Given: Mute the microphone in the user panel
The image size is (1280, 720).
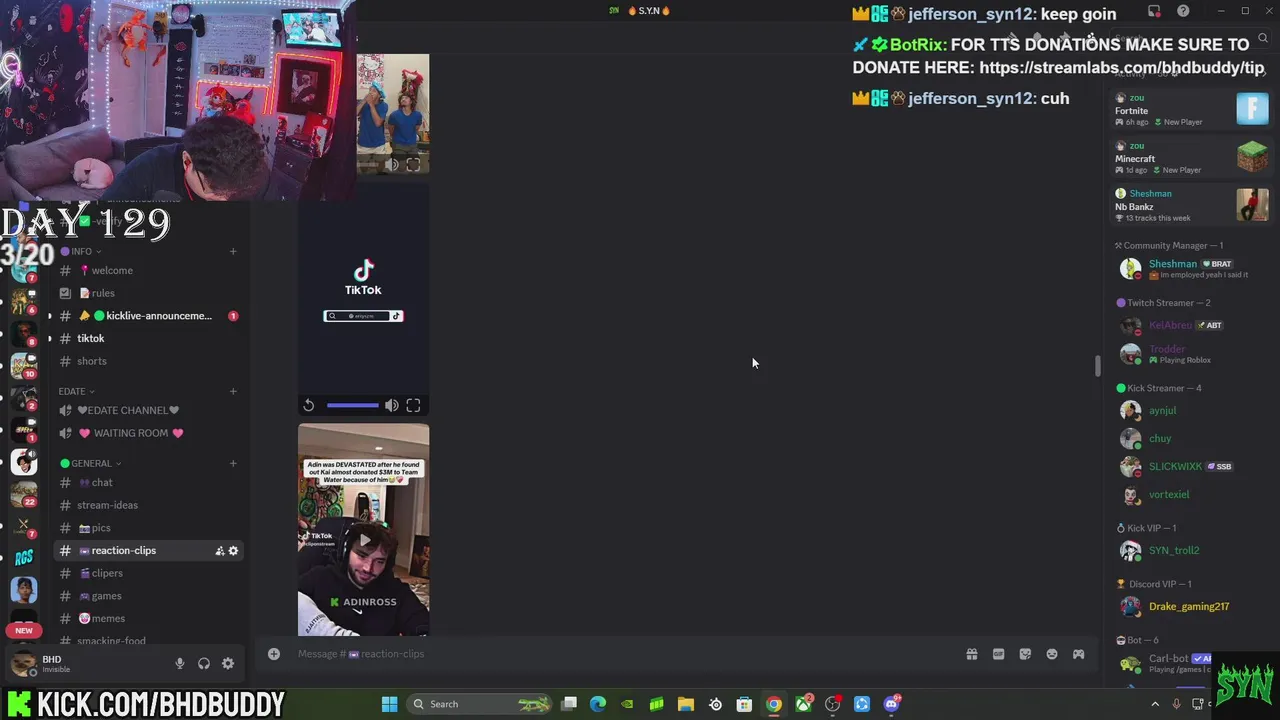Looking at the screenshot, I should [x=180, y=663].
